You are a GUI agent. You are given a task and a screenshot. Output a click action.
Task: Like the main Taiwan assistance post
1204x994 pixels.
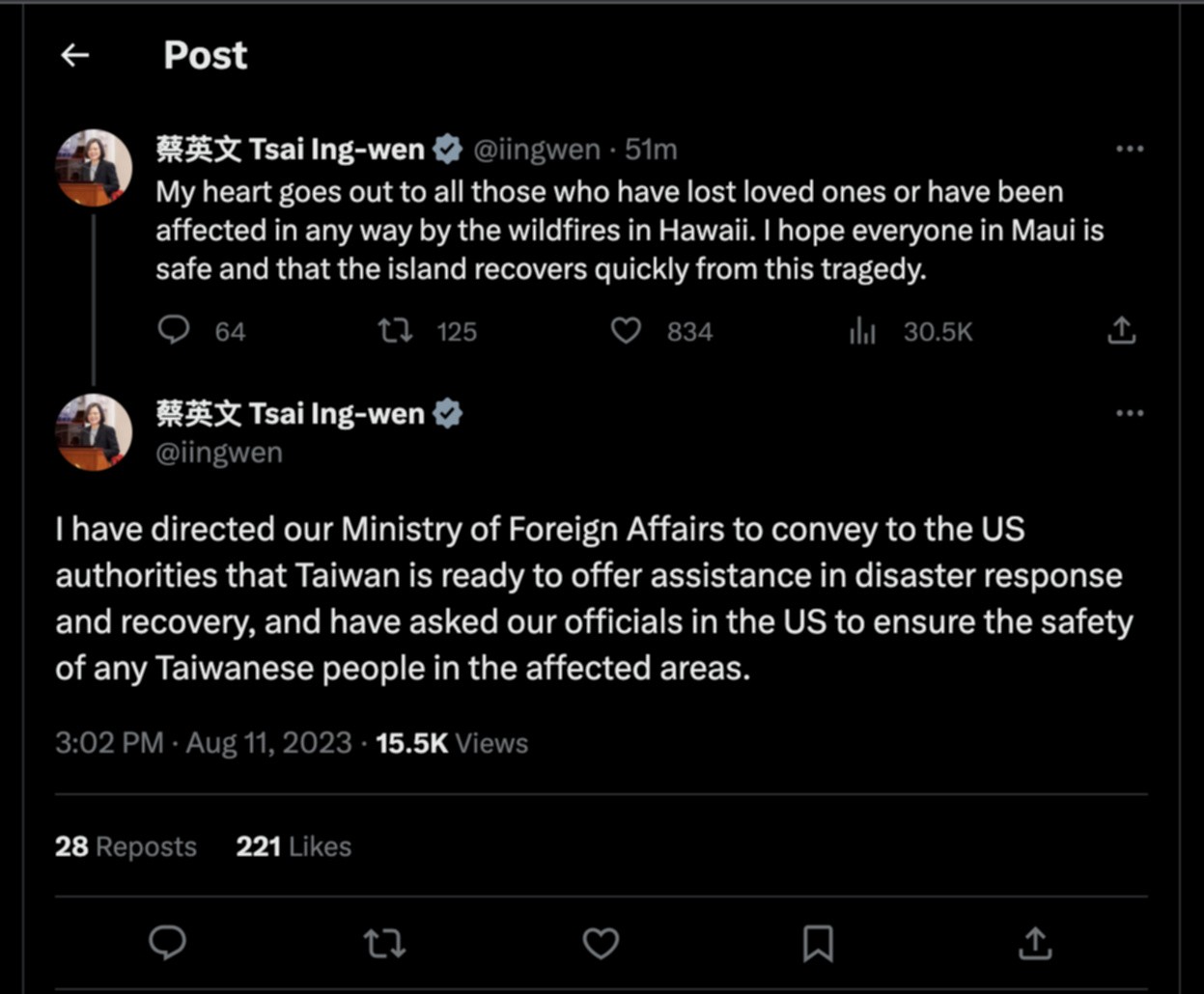click(x=601, y=943)
